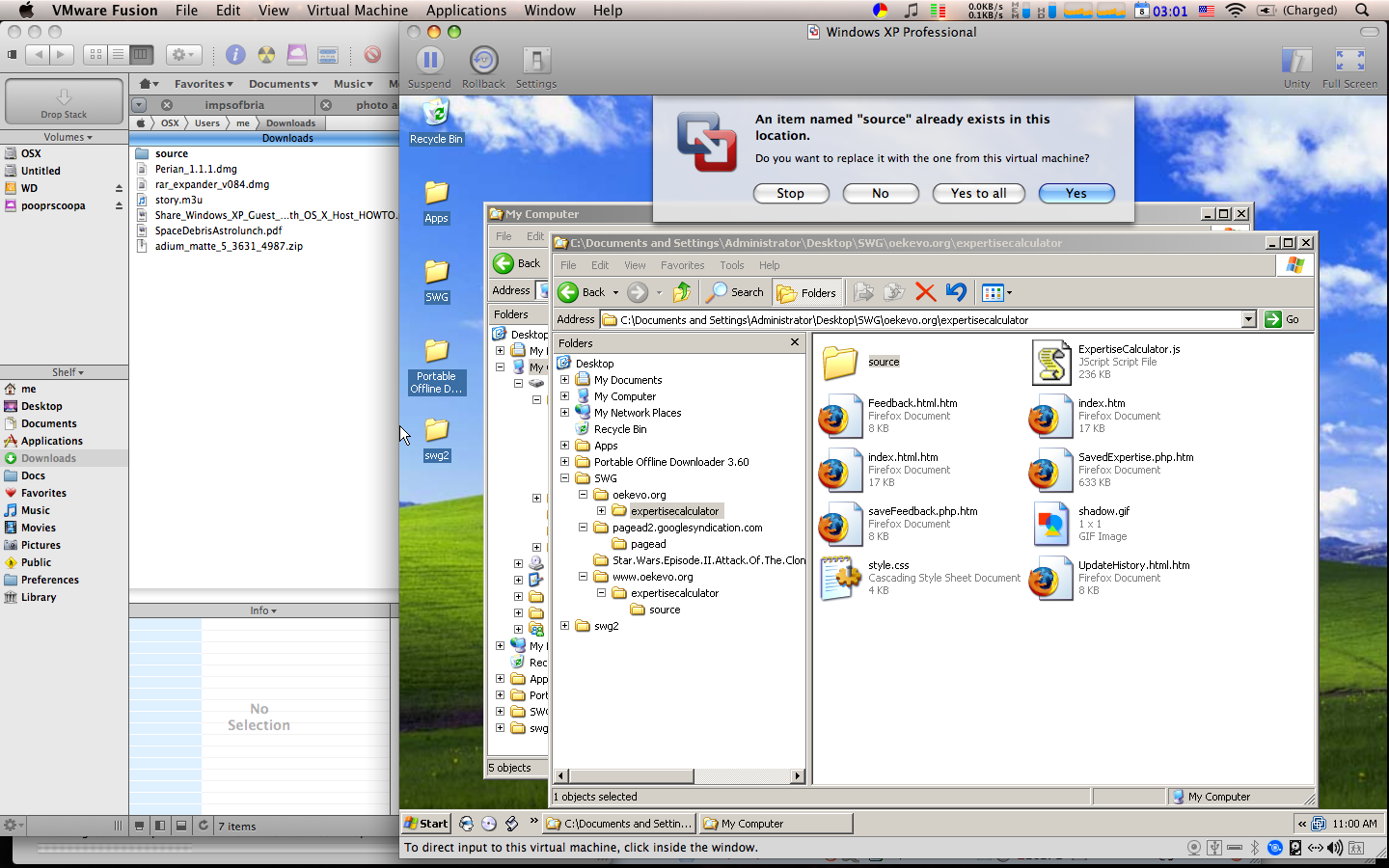The height and width of the screenshot is (868, 1389).
Task: Open the Info panel dropdown
Action: (263, 610)
